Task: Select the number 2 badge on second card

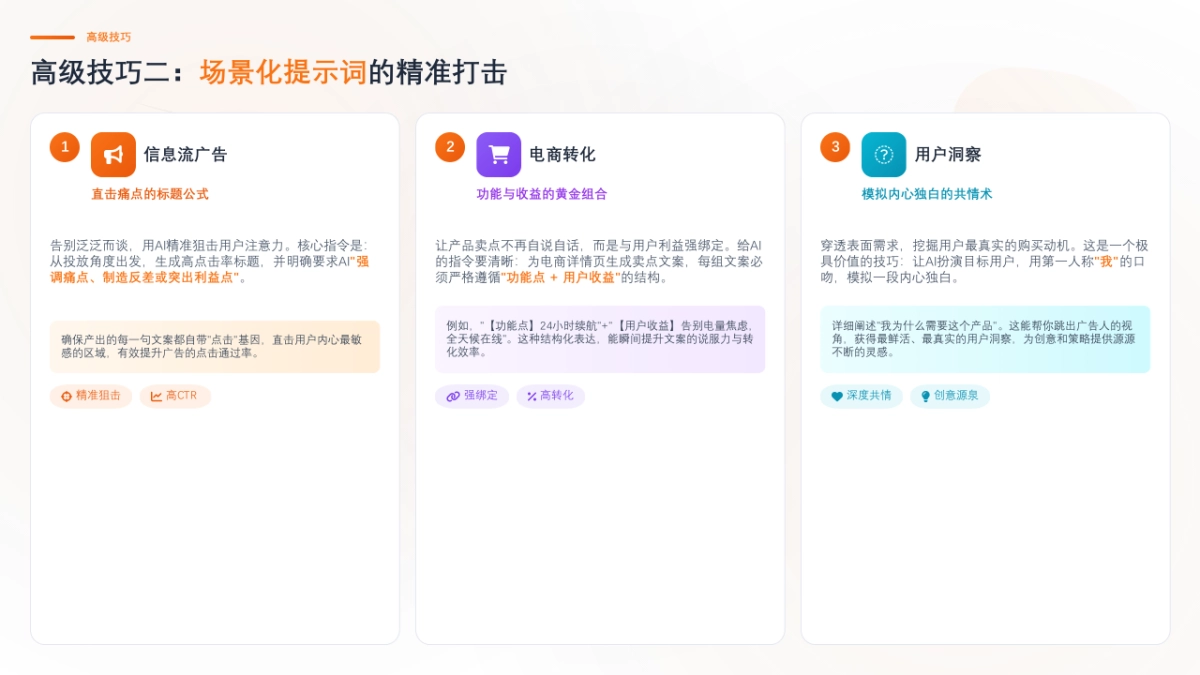Action: pyautogui.click(x=449, y=146)
